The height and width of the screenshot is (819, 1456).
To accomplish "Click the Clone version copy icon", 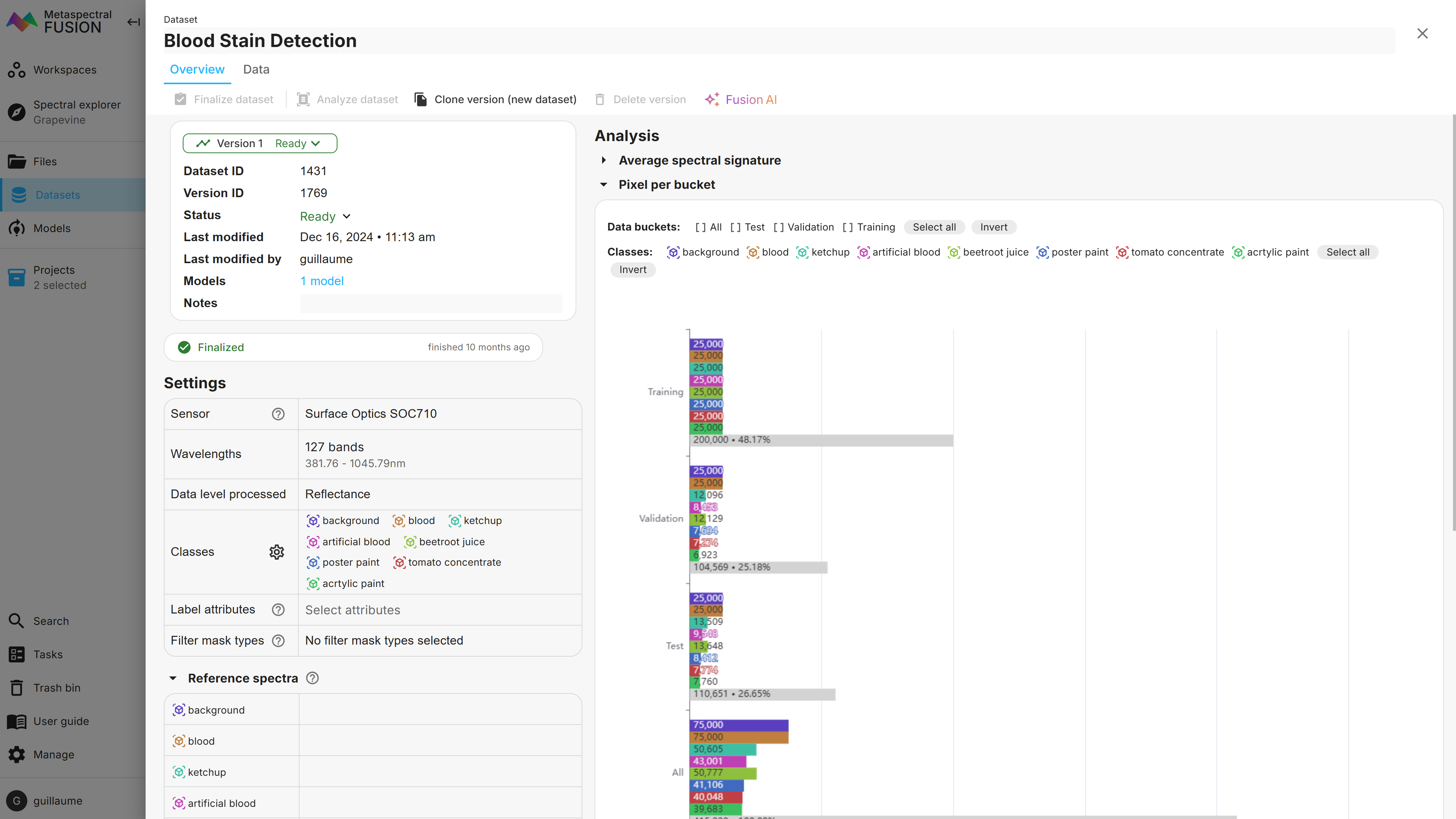I will pos(420,99).
